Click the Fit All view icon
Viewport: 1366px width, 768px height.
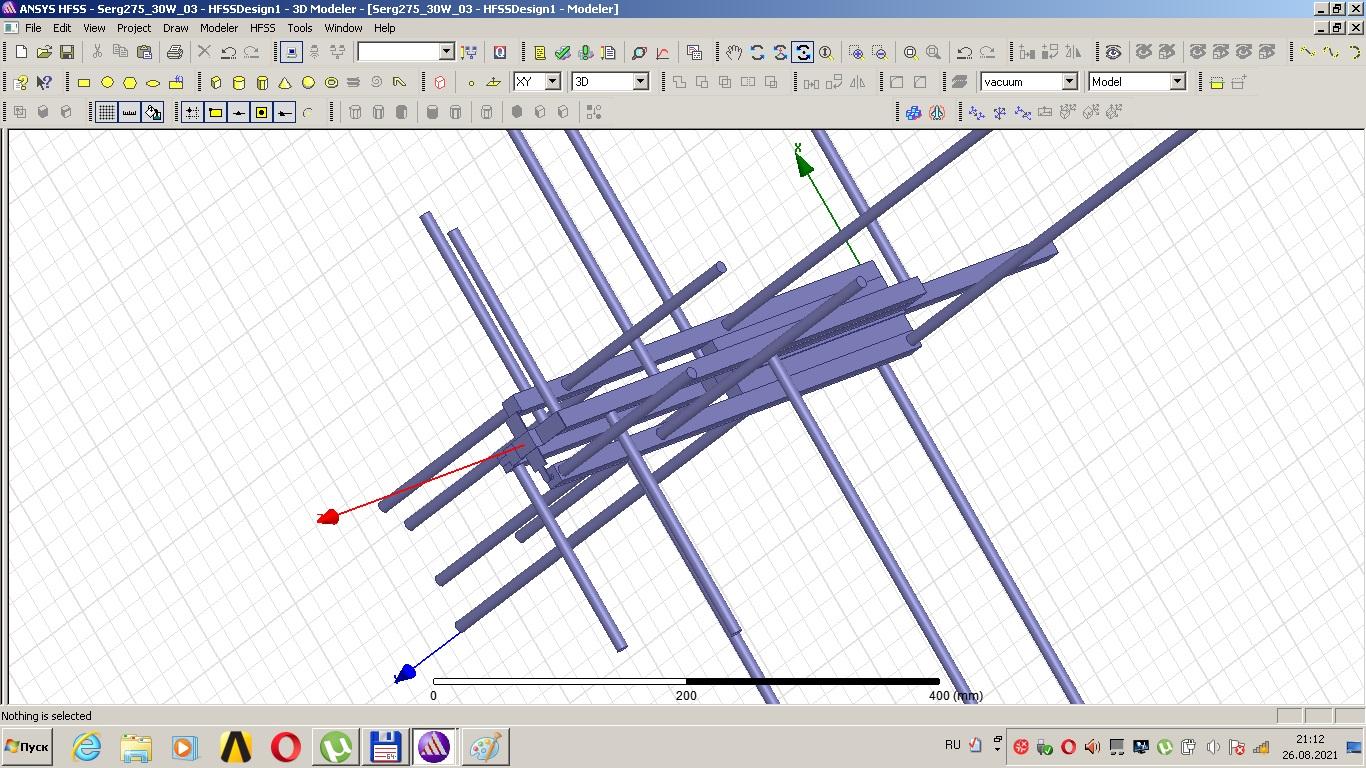point(910,53)
